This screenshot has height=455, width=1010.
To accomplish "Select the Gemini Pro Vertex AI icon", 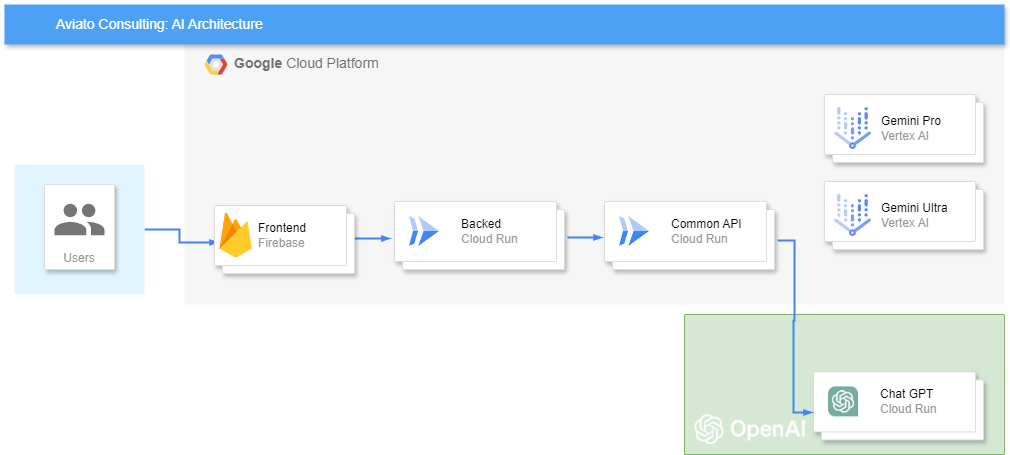I will 852,128.
